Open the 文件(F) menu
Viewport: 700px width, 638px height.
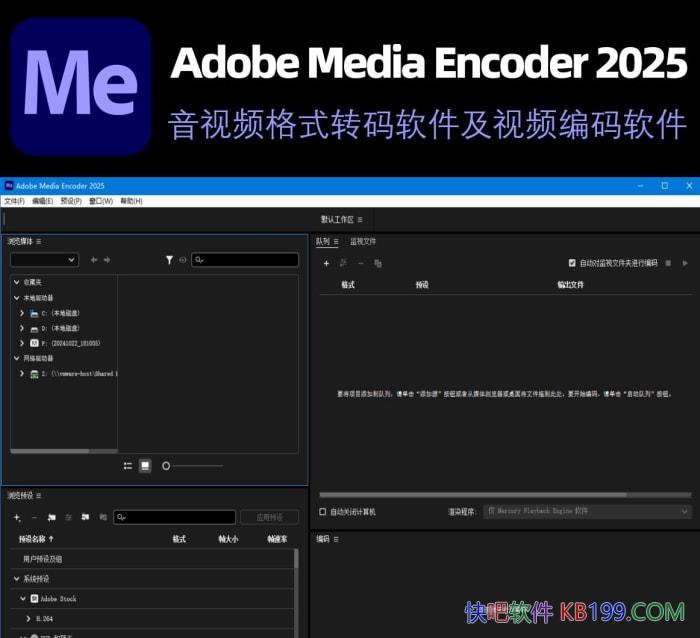coord(15,201)
